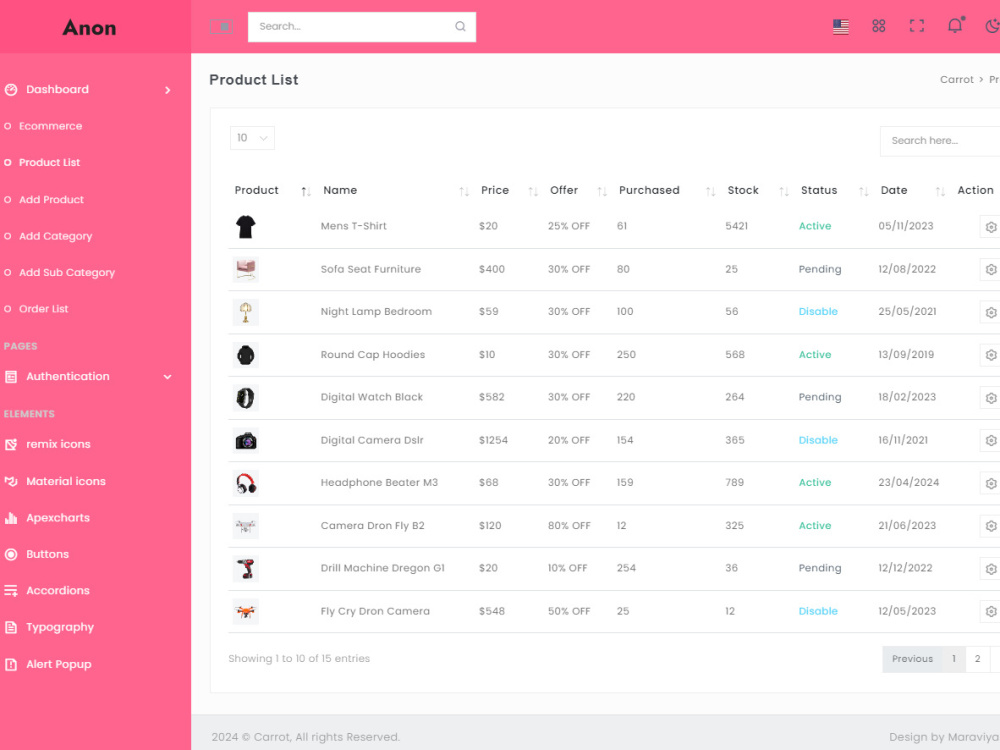Open action gear for Digital Camera Dslr
The image size is (1000, 750).
990,440
